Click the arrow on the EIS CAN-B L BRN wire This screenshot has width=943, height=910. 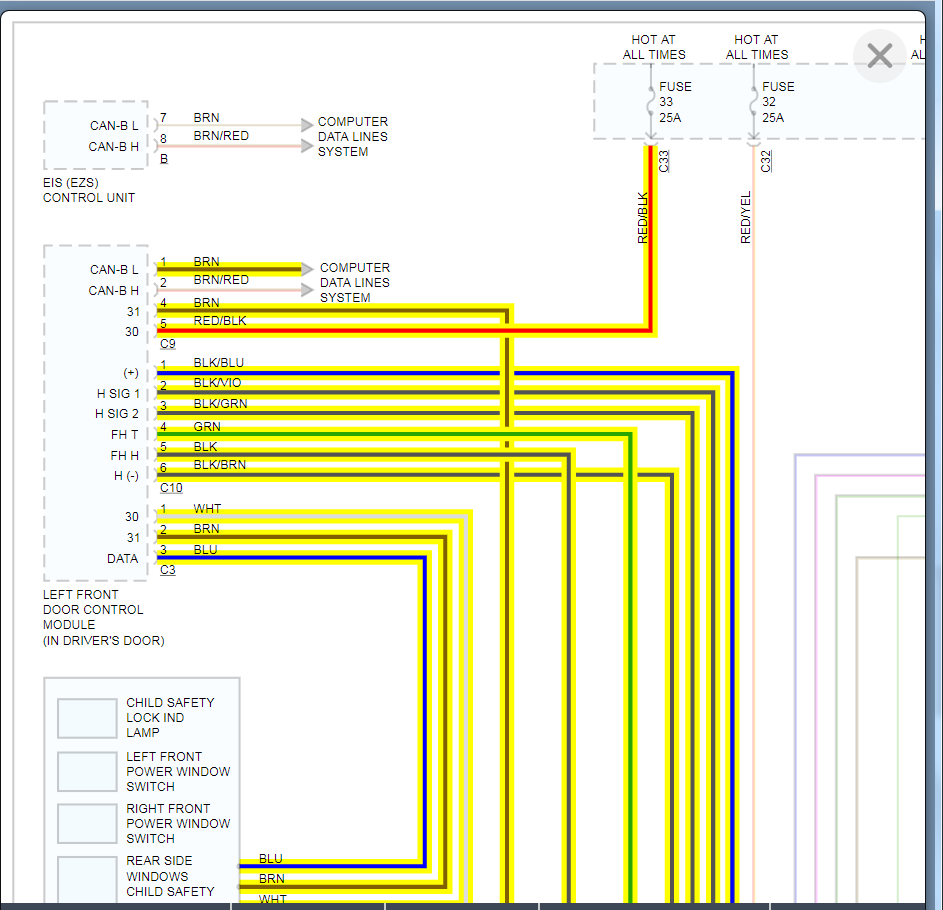pos(306,126)
